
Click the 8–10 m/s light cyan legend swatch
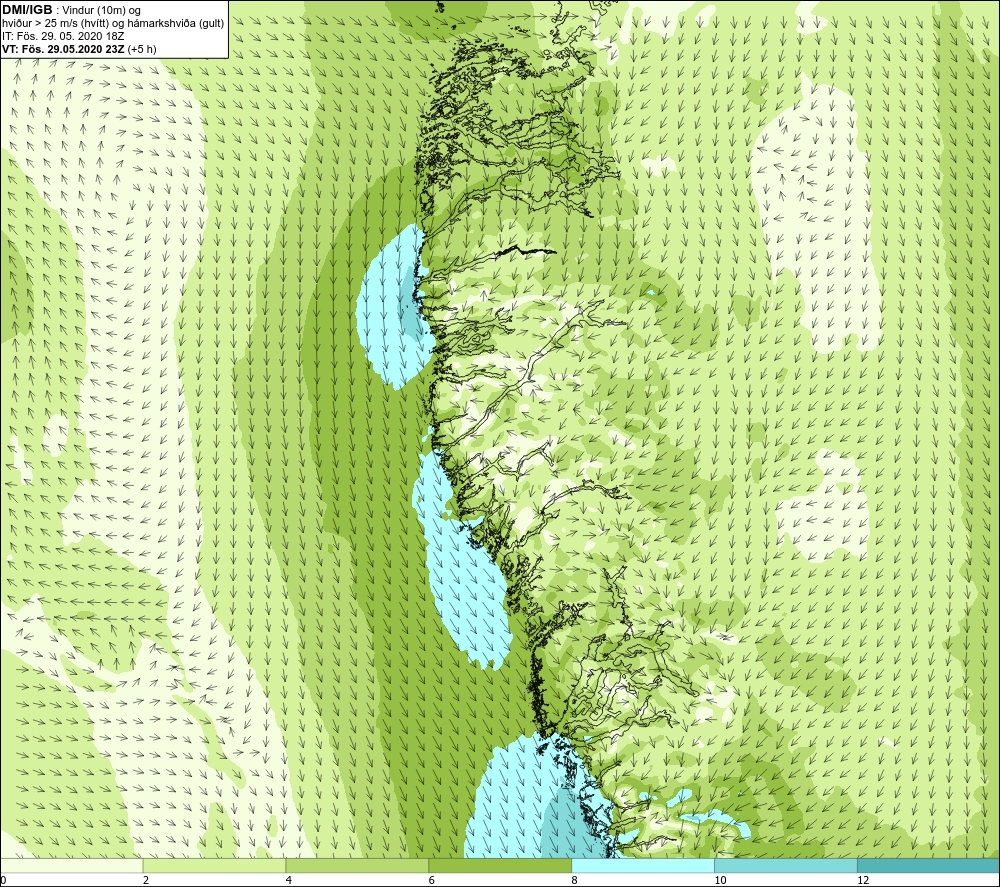[x=643, y=865]
